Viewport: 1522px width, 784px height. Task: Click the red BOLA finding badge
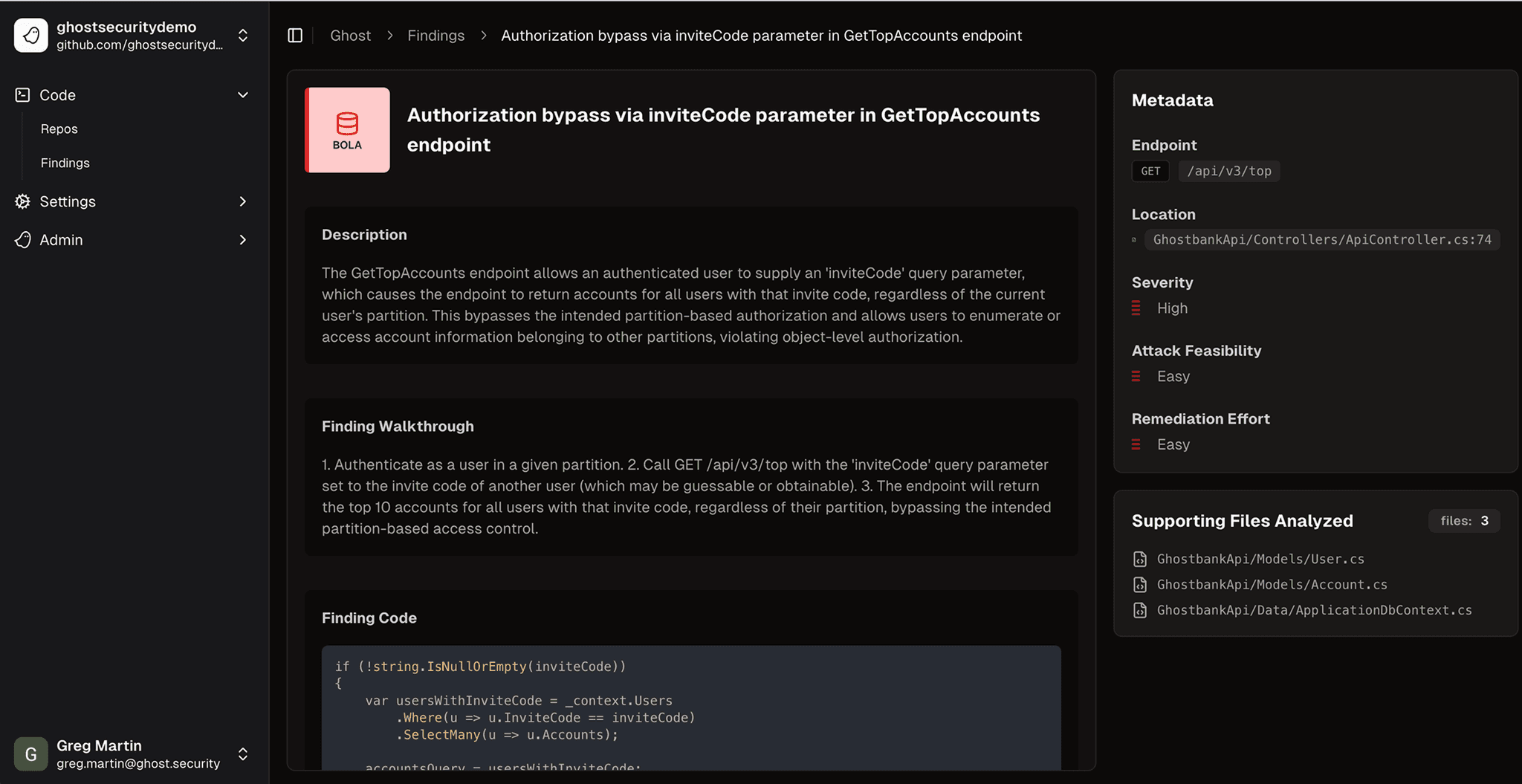pyautogui.click(x=347, y=130)
